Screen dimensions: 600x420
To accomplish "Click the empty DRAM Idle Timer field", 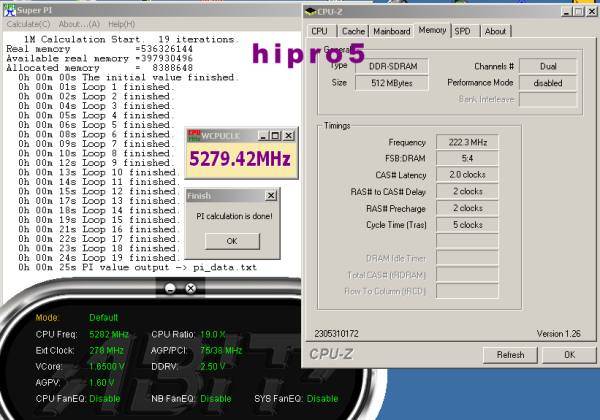I will tap(468, 258).
